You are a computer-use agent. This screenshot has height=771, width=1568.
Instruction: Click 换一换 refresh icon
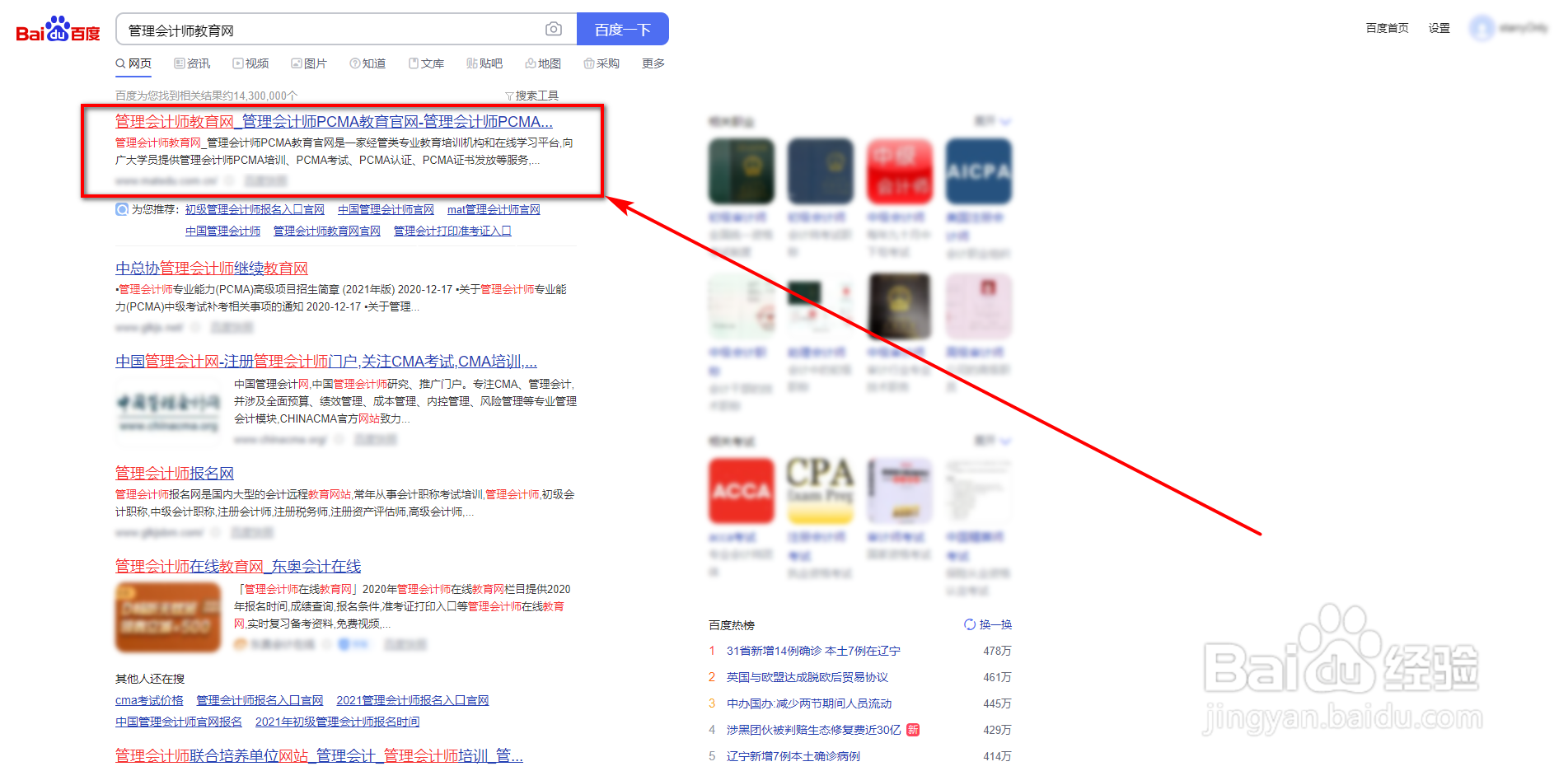click(x=970, y=624)
